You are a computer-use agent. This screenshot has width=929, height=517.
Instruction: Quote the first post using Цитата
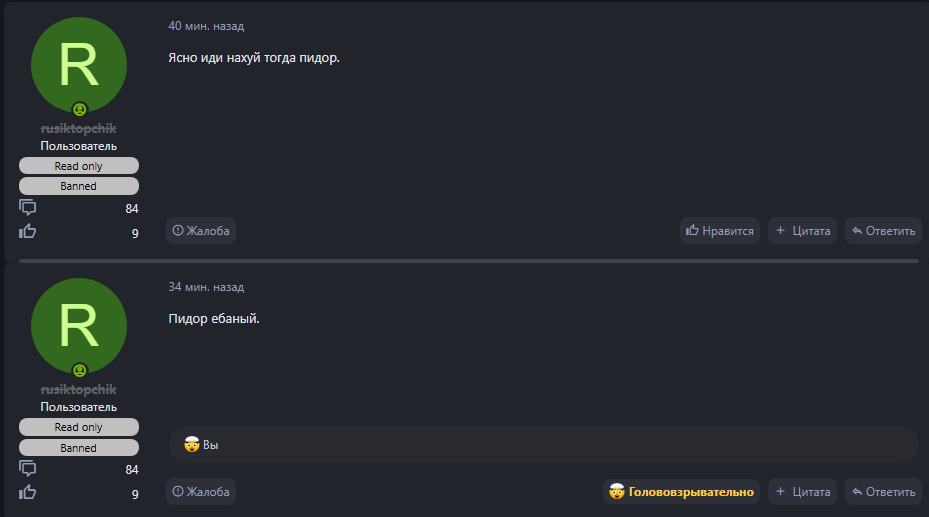[802, 231]
